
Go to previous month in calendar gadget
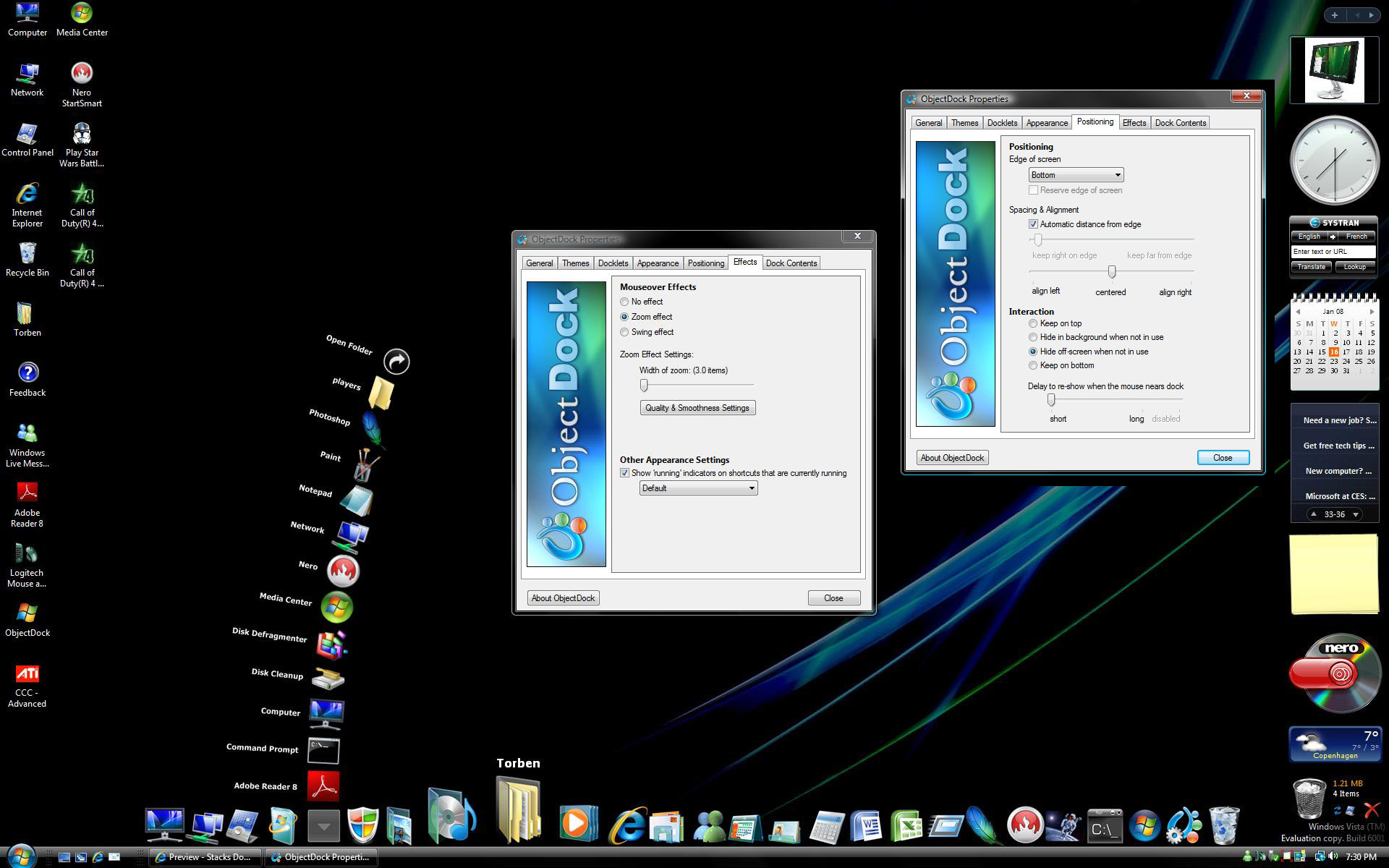(x=1297, y=312)
